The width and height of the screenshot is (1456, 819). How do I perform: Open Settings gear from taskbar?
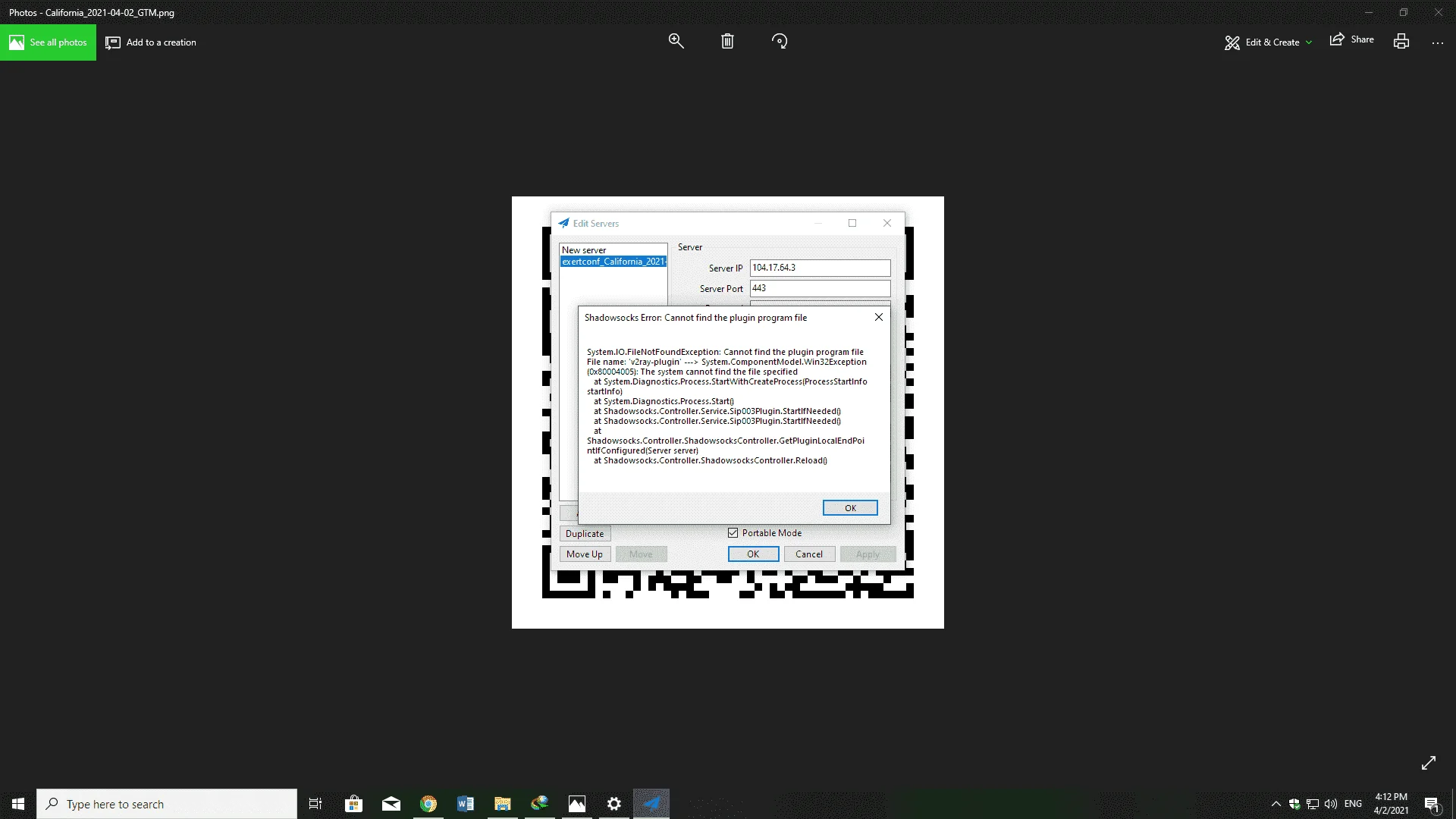point(614,804)
